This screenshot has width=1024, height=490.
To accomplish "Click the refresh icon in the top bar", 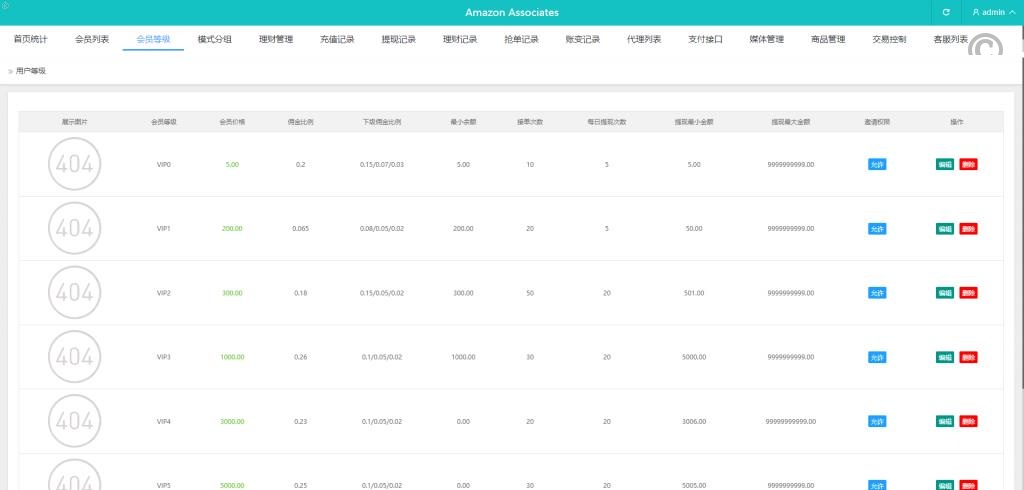I will (x=946, y=12).
